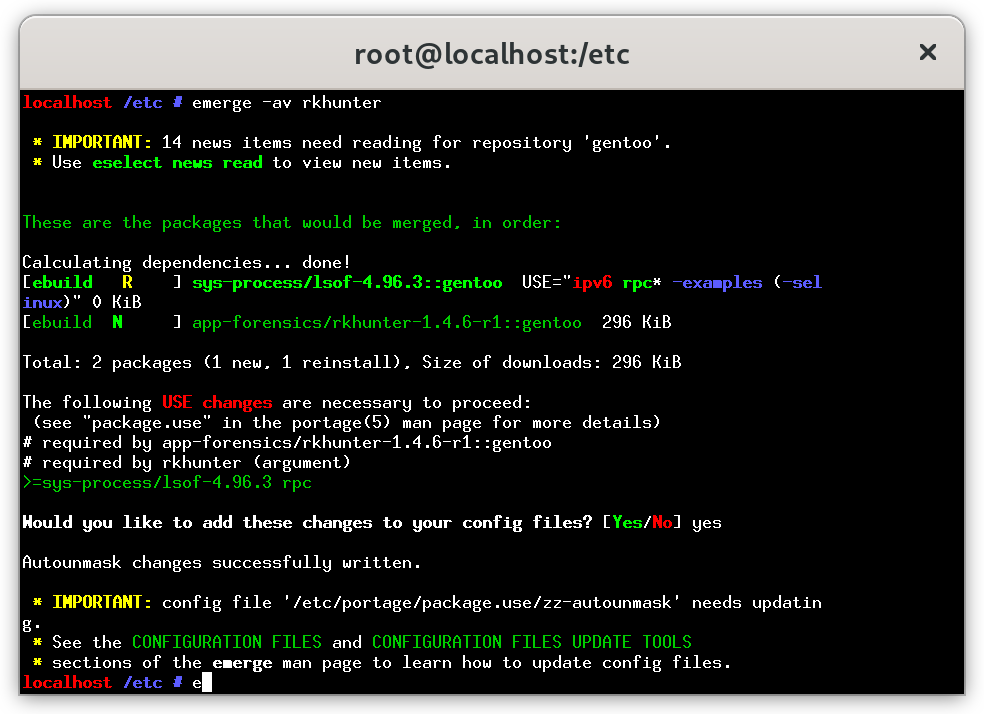Screen dimensions: 984x714
Task: Click the green 'N' new flag in ebuild line
Action: (117, 322)
